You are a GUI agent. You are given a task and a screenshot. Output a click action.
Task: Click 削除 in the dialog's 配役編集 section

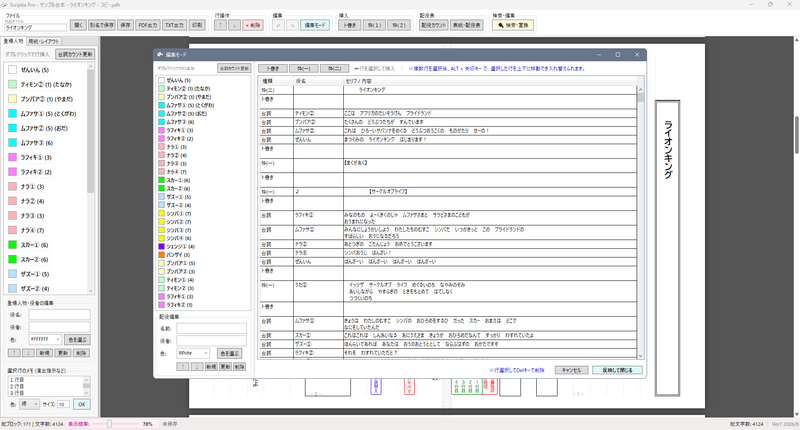(x=240, y=367)
